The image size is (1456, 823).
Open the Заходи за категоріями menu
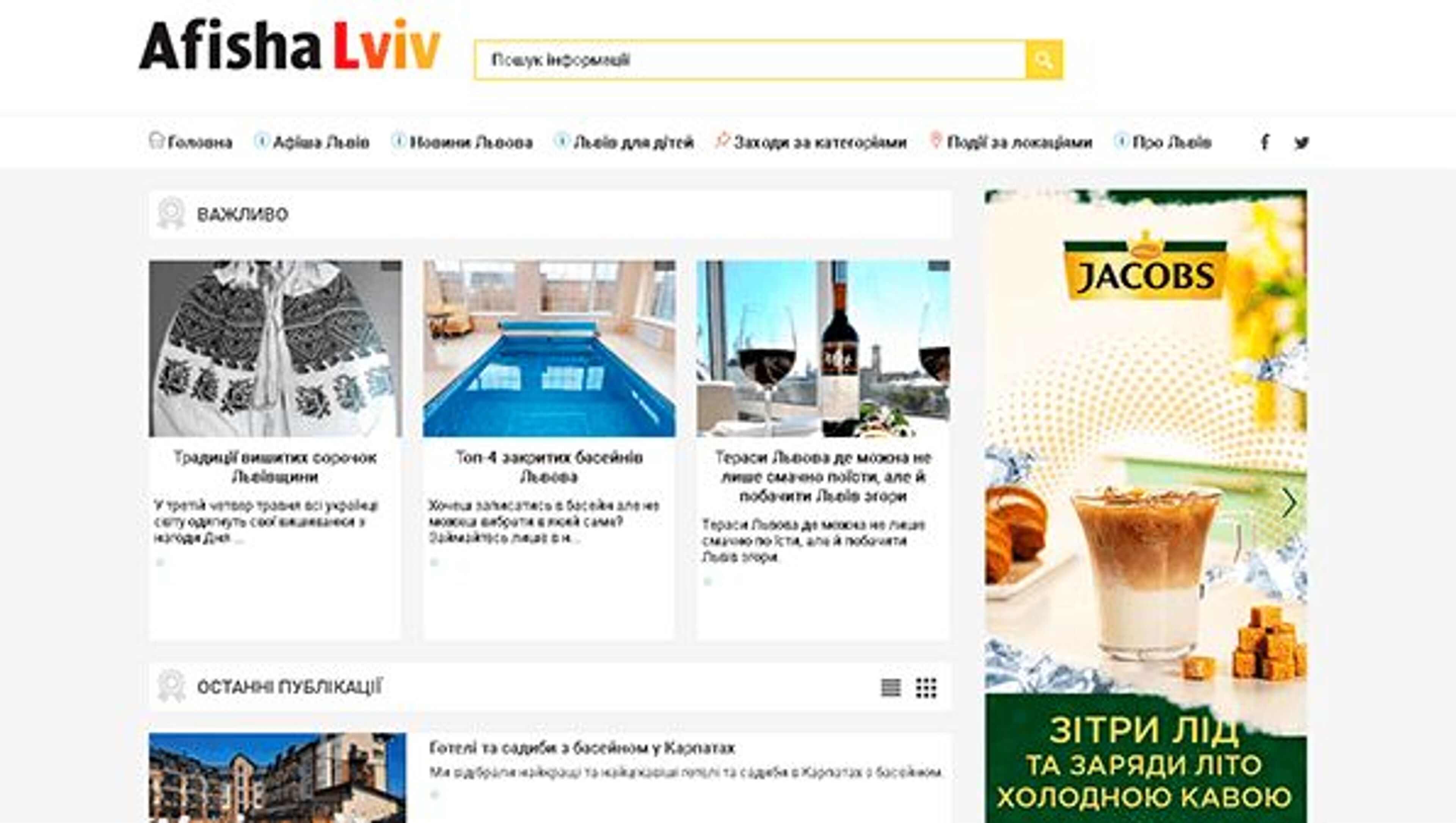819,142
